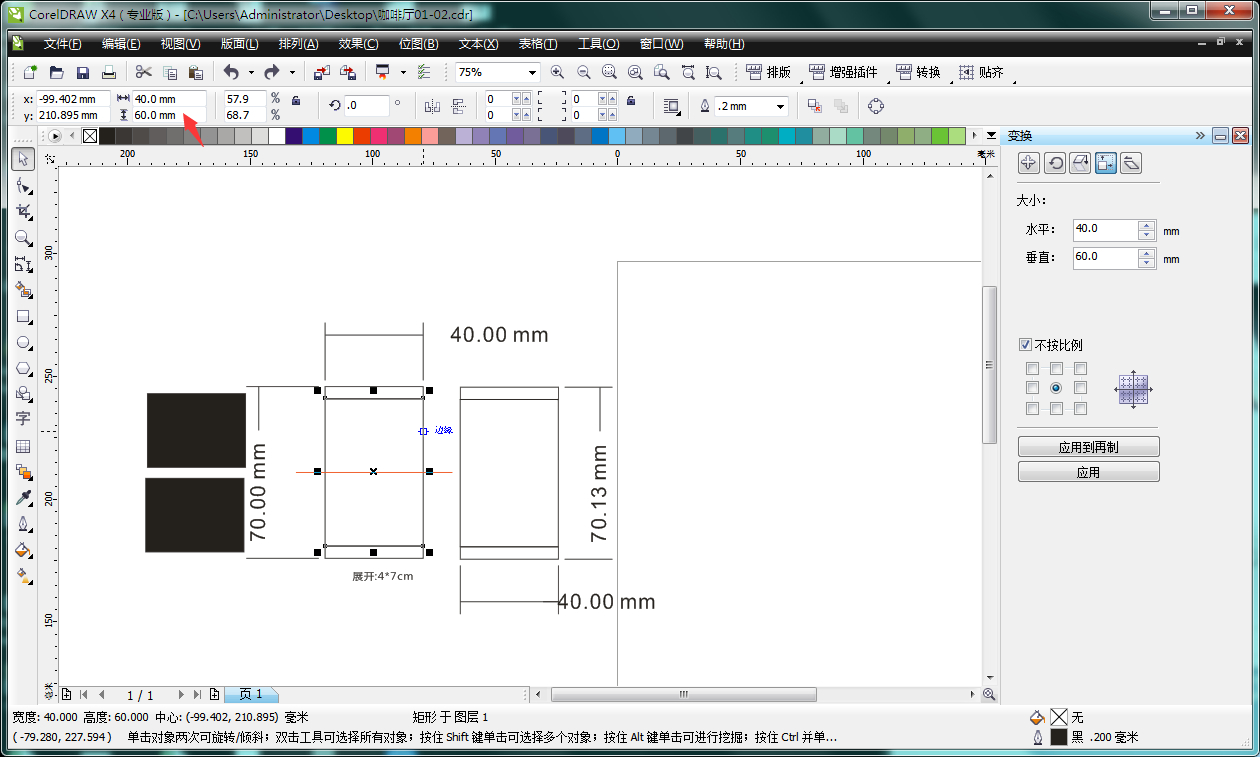The width and height of the screenshot is (1260, 757).
Task: Select the Rectangle tool in toolbox
Action: click(23, 317)
